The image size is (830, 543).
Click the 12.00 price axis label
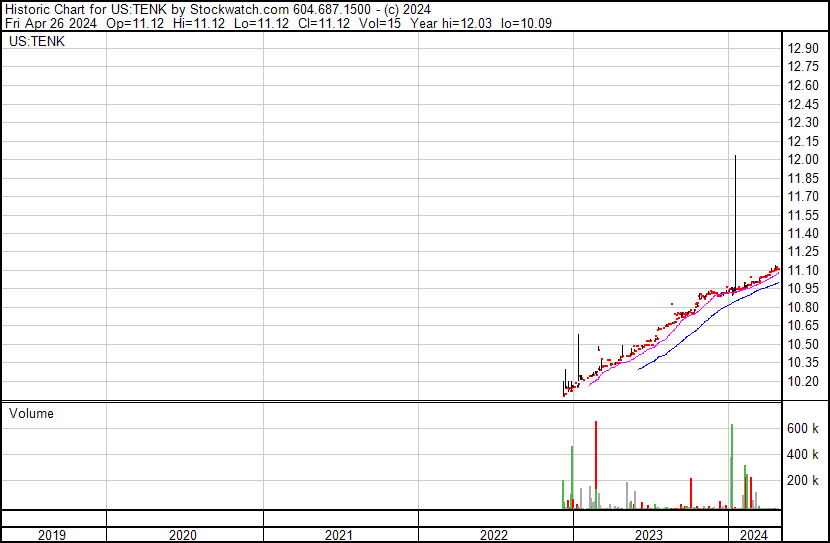click(x=804, y=160)
